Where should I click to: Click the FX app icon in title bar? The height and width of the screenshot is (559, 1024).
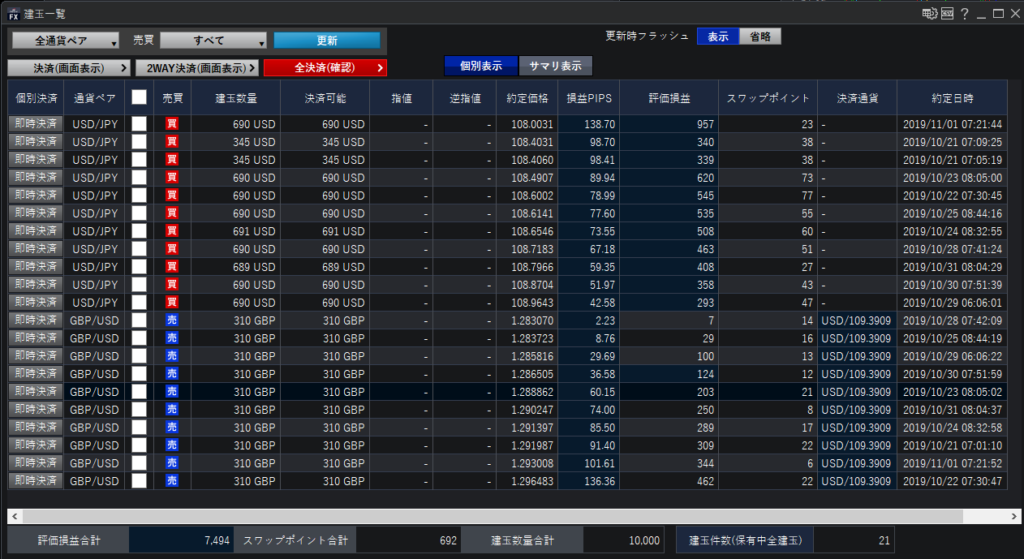click(x=13, y=14)
